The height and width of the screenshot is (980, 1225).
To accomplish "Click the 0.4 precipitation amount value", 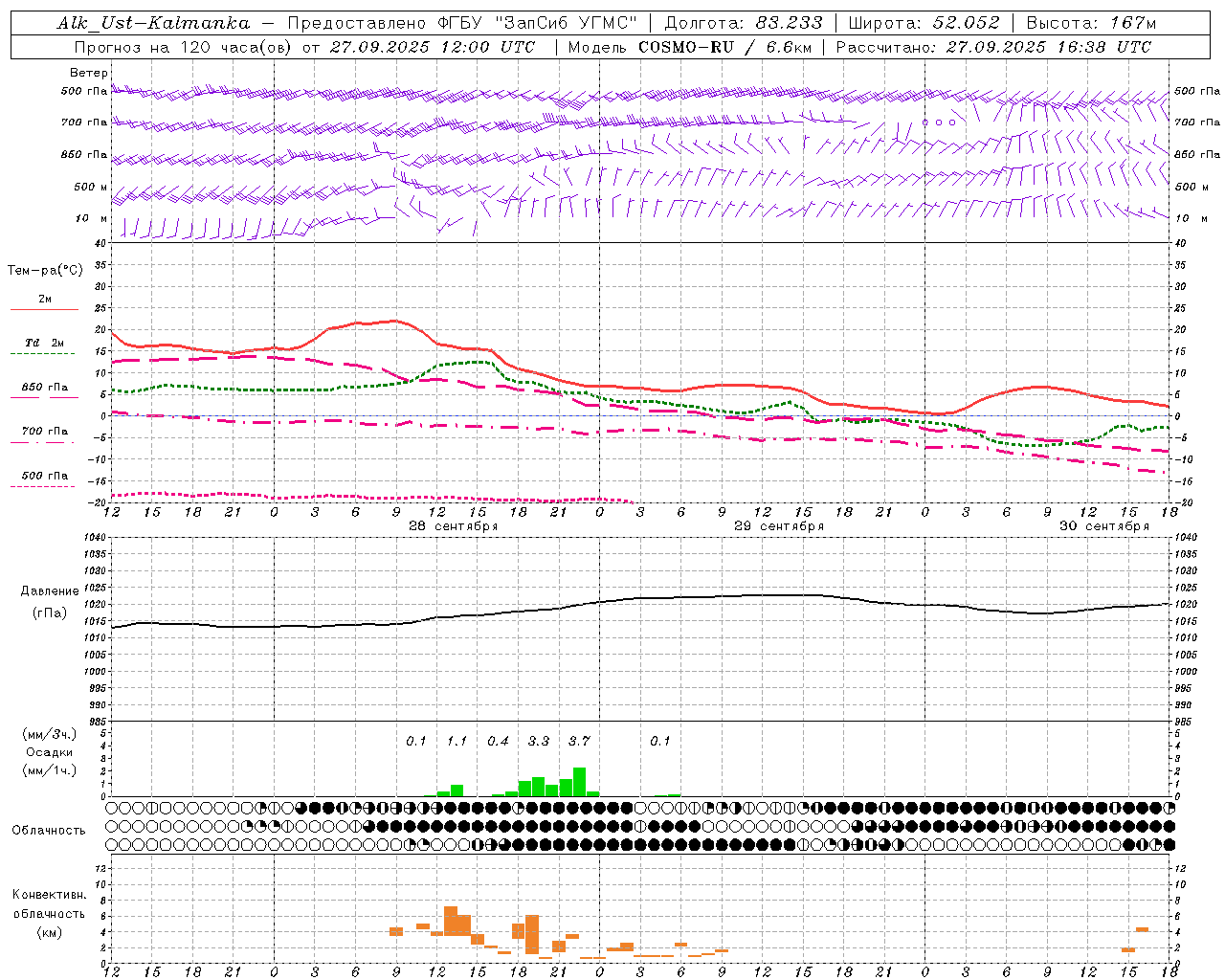I will (498, 741).
